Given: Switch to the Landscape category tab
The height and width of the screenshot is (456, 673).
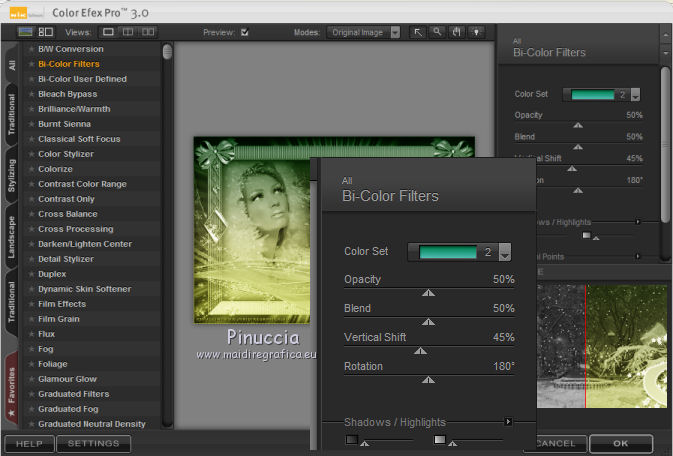Looking at the screenshot, I should coord(12,237).
